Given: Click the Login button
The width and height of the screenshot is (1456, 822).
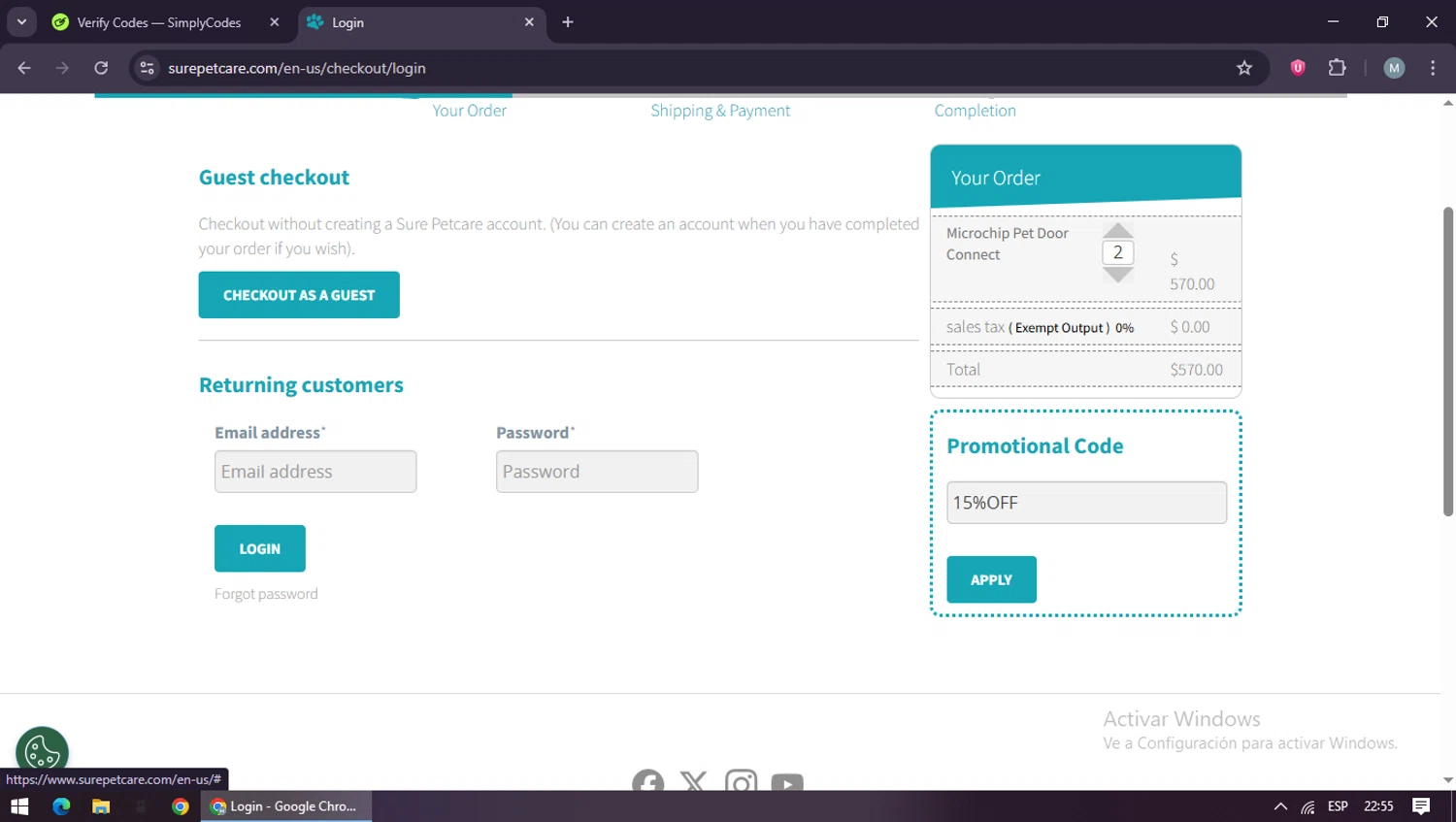Looking at the screenshot, I should 260,548.
